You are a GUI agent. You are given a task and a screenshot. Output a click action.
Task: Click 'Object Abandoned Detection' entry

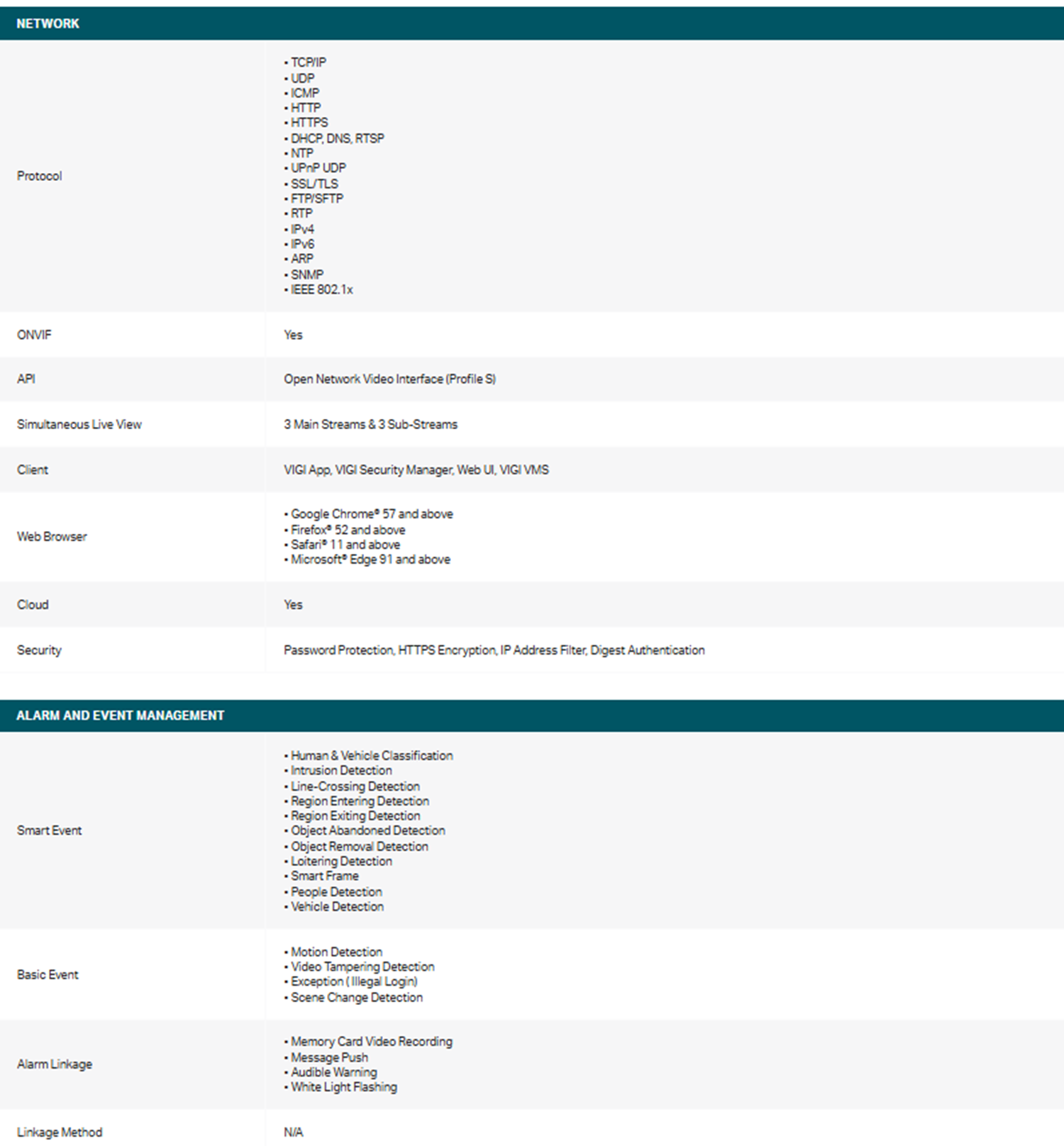368,830
